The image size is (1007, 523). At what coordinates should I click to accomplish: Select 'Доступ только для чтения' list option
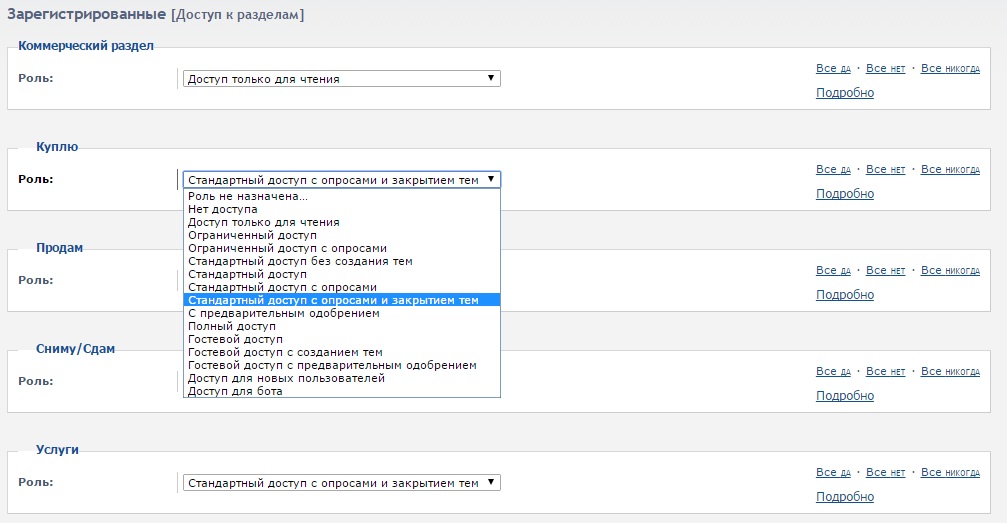(x=263, y=222)
